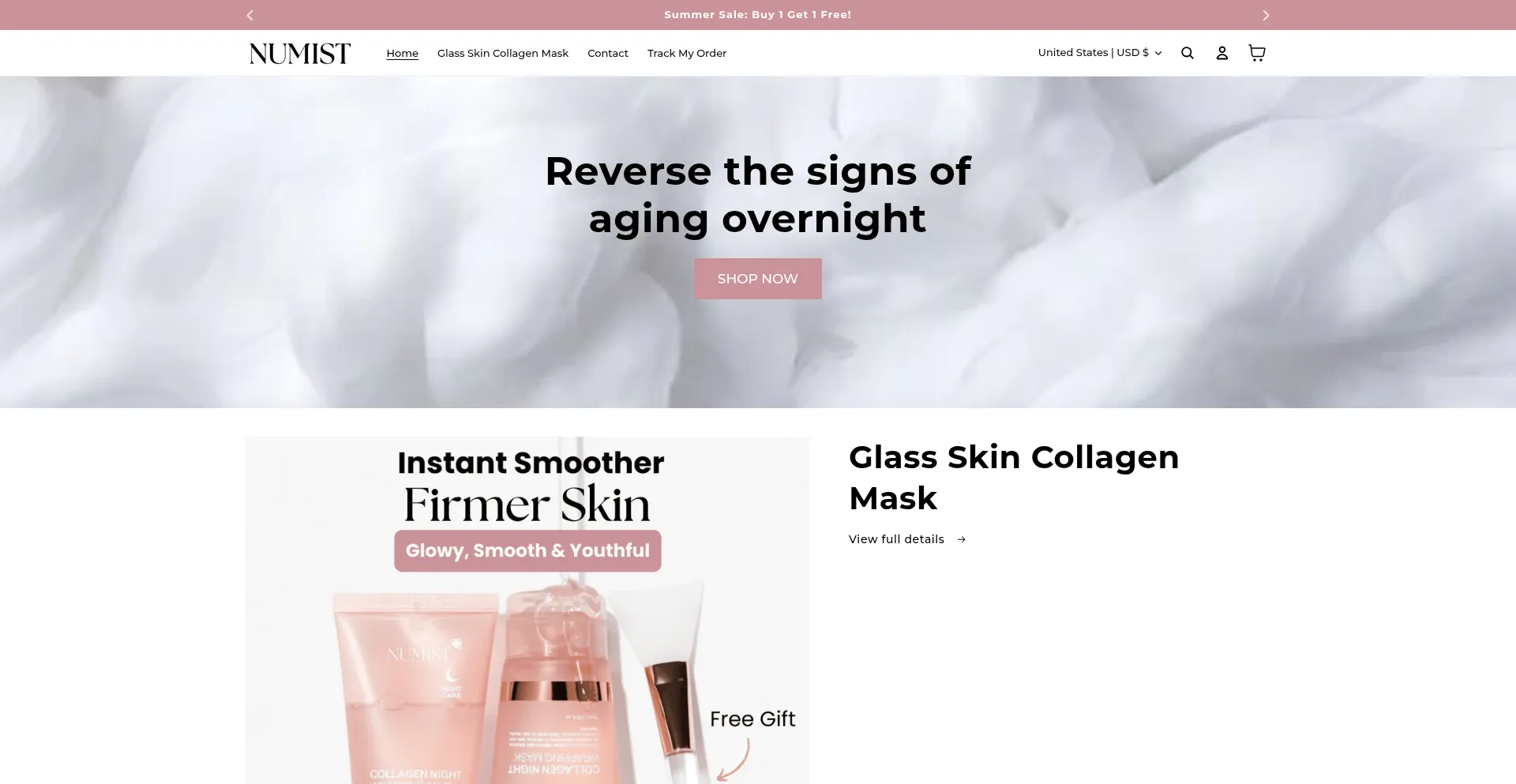Click the SHOP NOW button
The image size is (1516, 784).
pyautogui.click(x=757, y=279)
